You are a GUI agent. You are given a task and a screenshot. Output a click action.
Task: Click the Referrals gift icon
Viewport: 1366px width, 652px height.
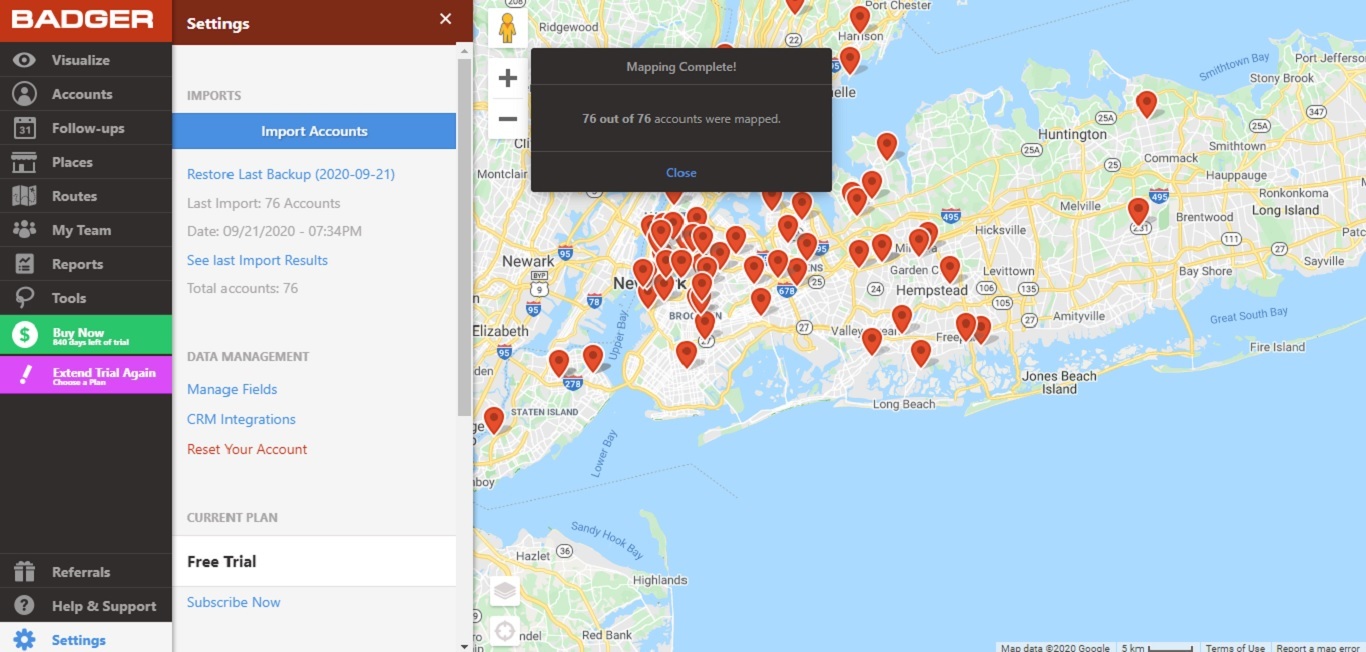tap(24, 572)
